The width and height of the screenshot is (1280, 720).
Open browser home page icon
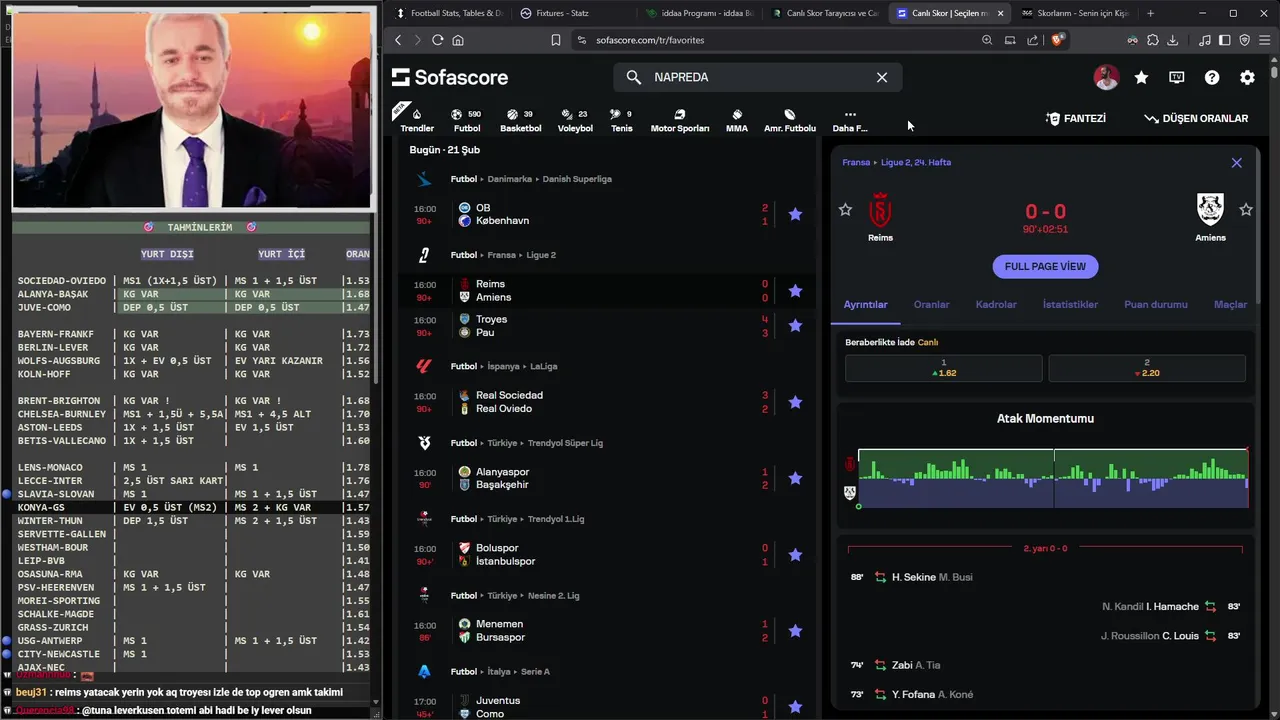point(458,40)
